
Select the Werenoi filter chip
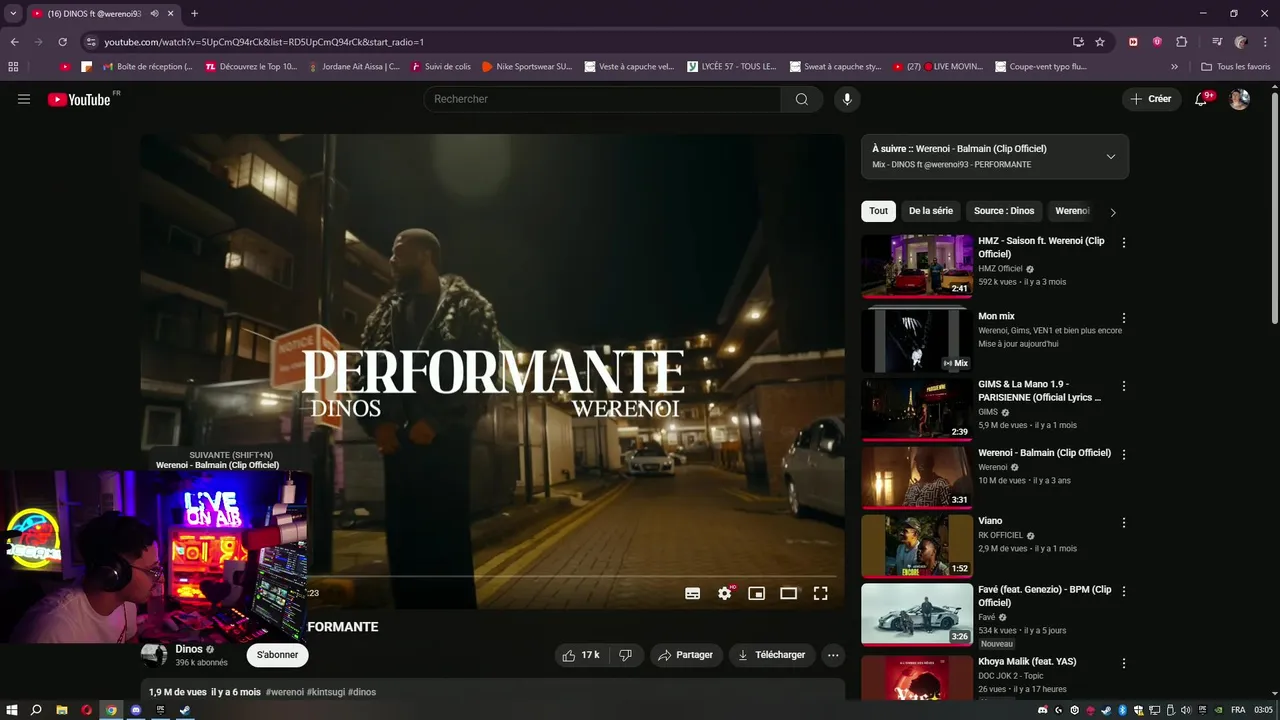point(1072,211)
